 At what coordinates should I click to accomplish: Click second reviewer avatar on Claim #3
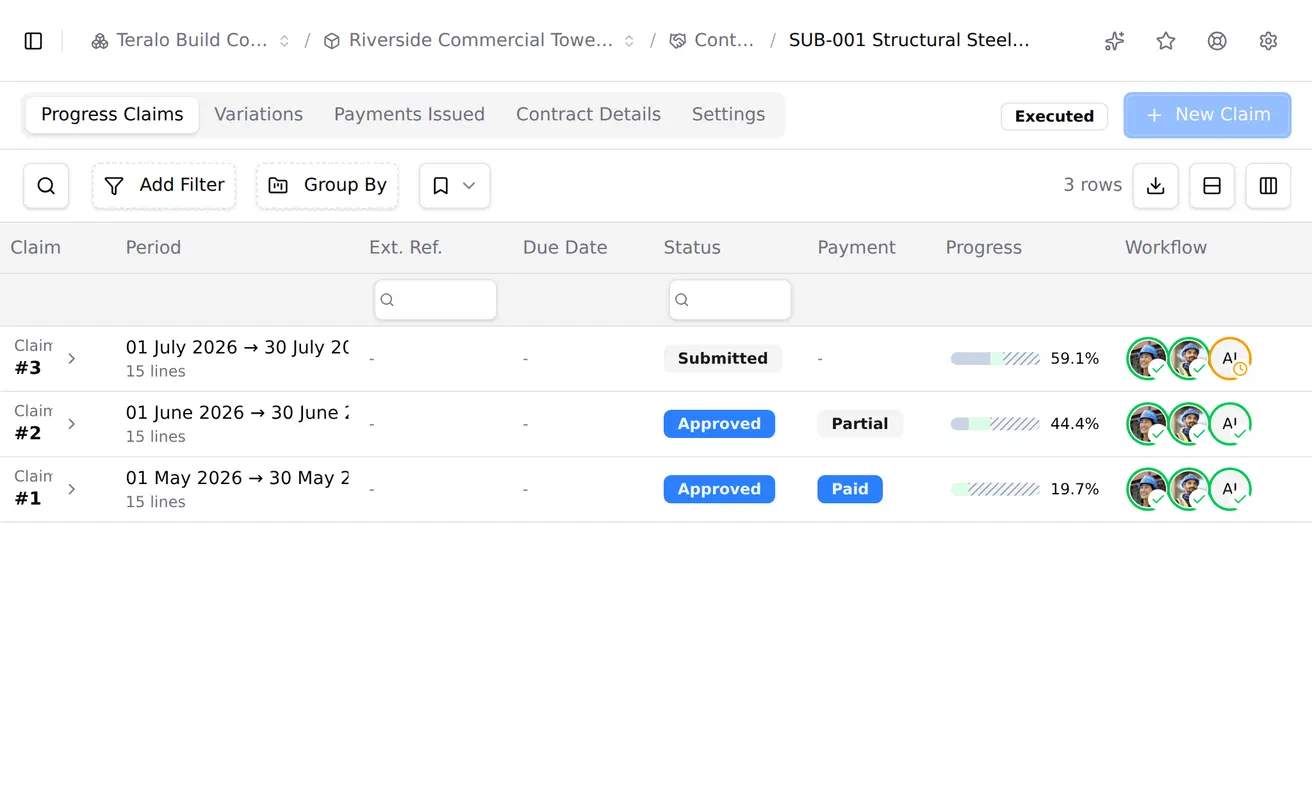click(x=1189, y=359)
